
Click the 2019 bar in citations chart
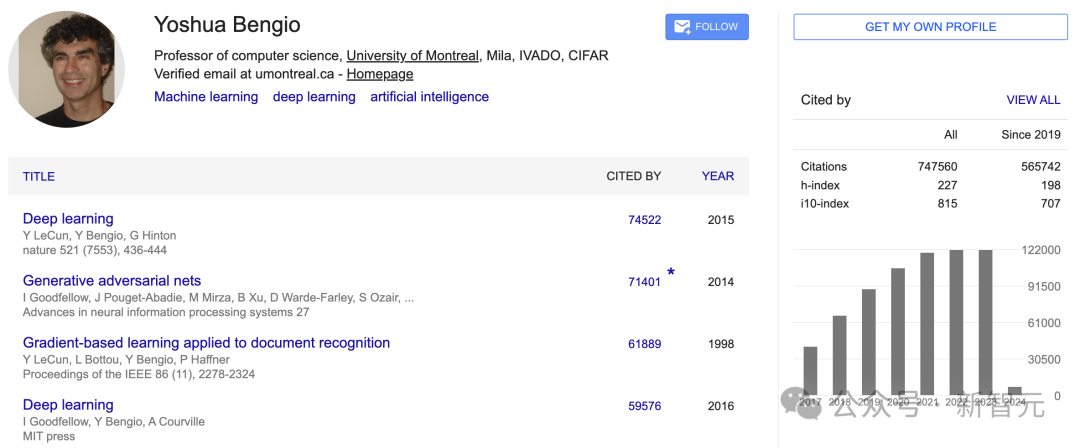(869, 342)
